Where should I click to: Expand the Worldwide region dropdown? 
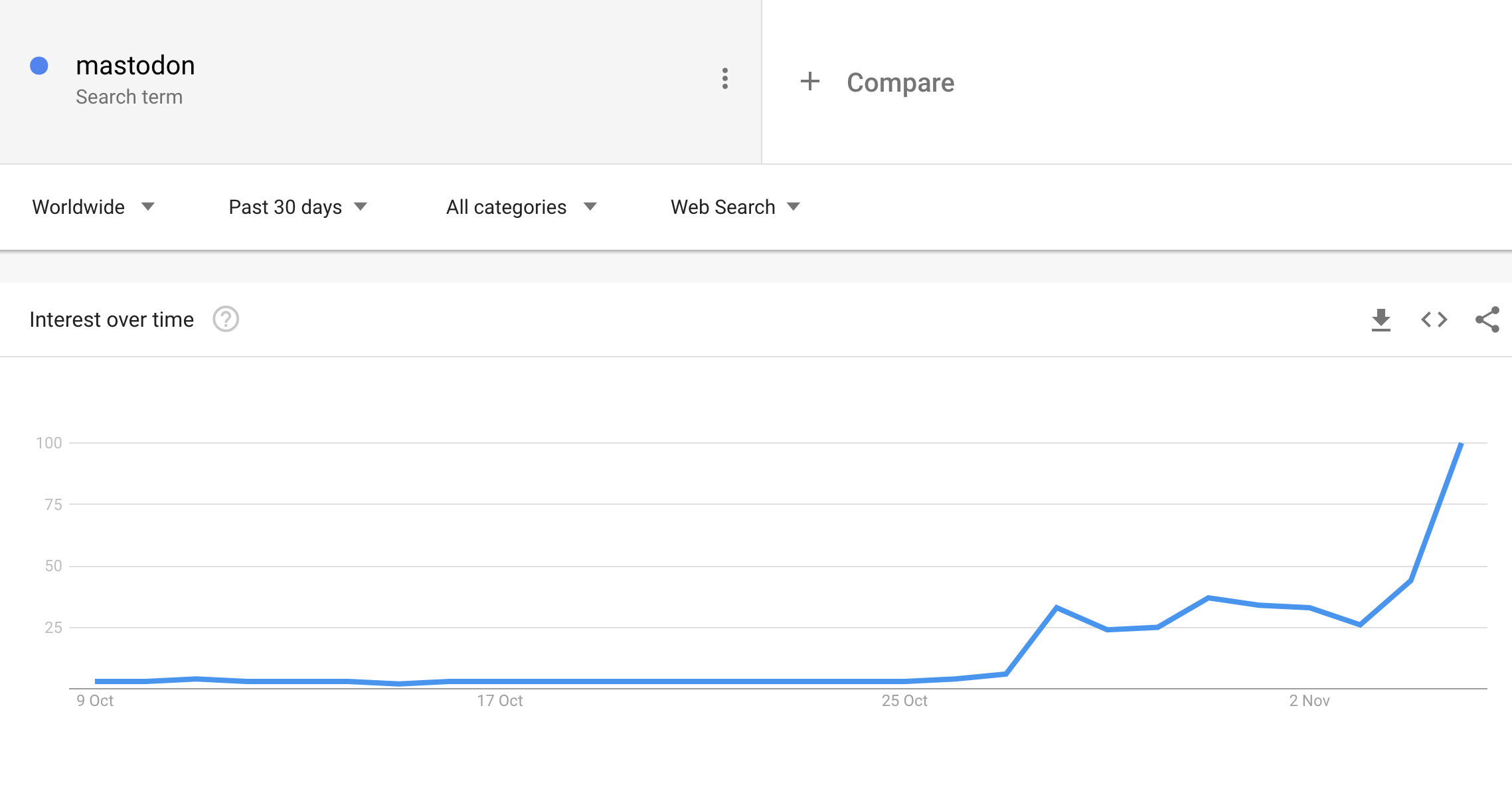coord(93,207)
